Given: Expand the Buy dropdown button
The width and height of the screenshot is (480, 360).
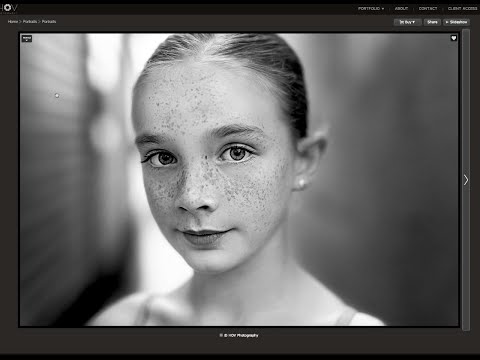Looking at the screenshot, I should (407, 22).
